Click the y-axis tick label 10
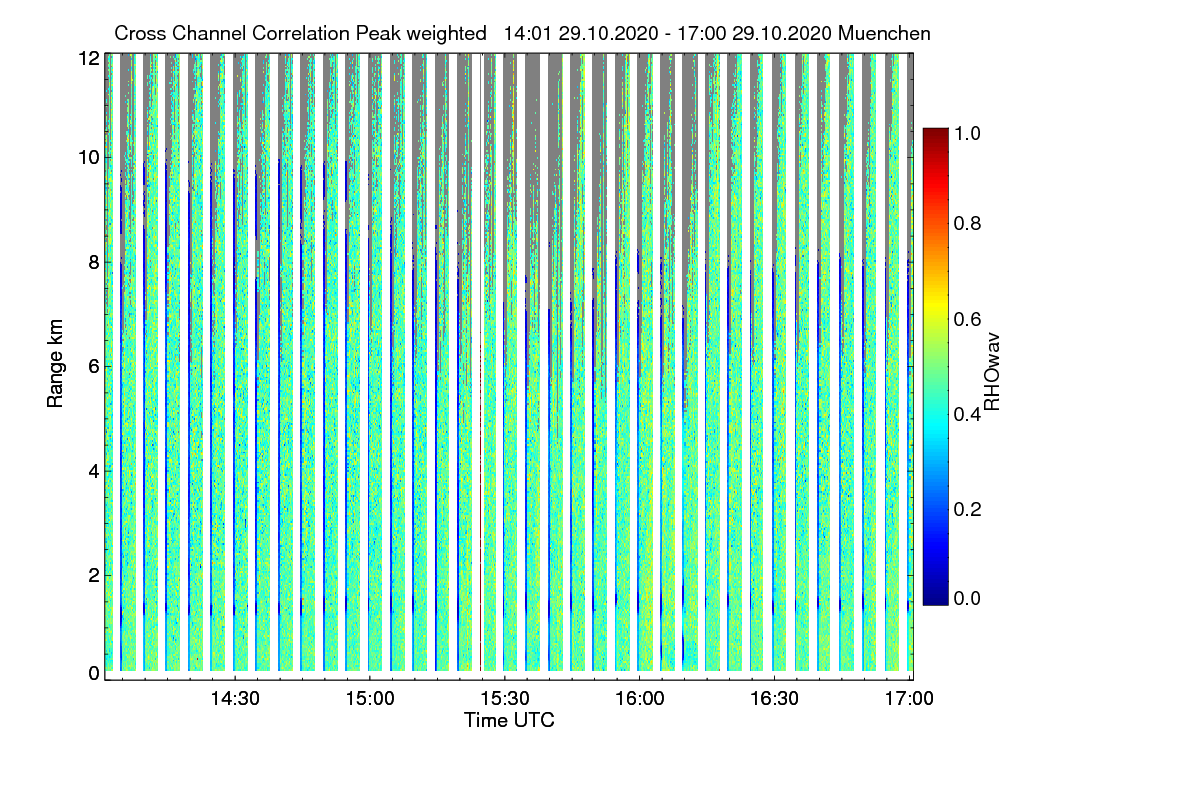Screen dimensions: 1200x800 (x=89, y=157)
